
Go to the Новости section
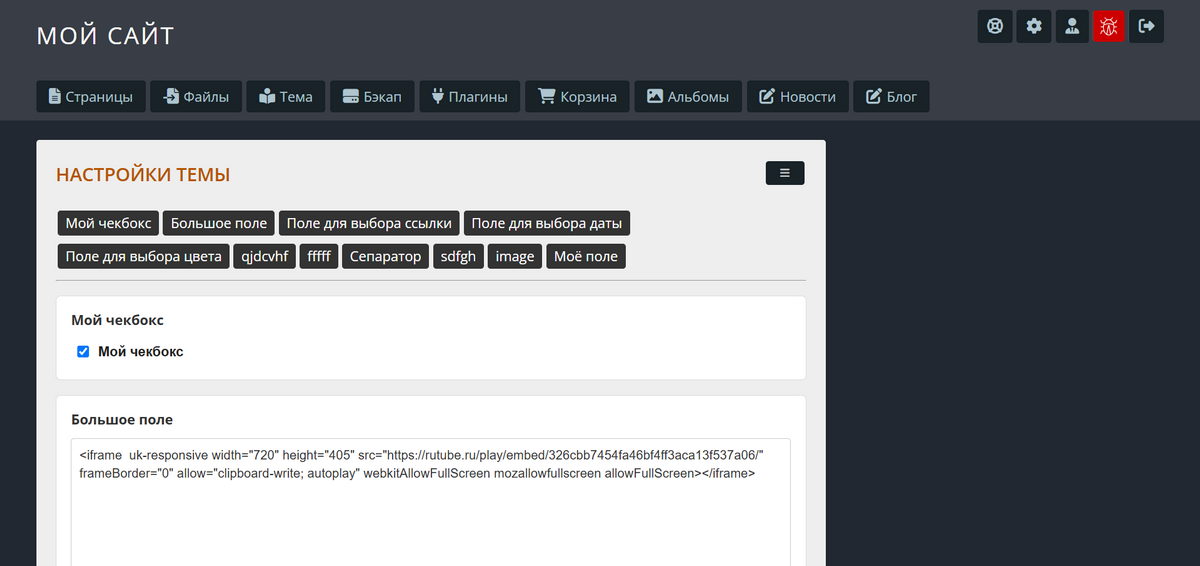(798, 97)
